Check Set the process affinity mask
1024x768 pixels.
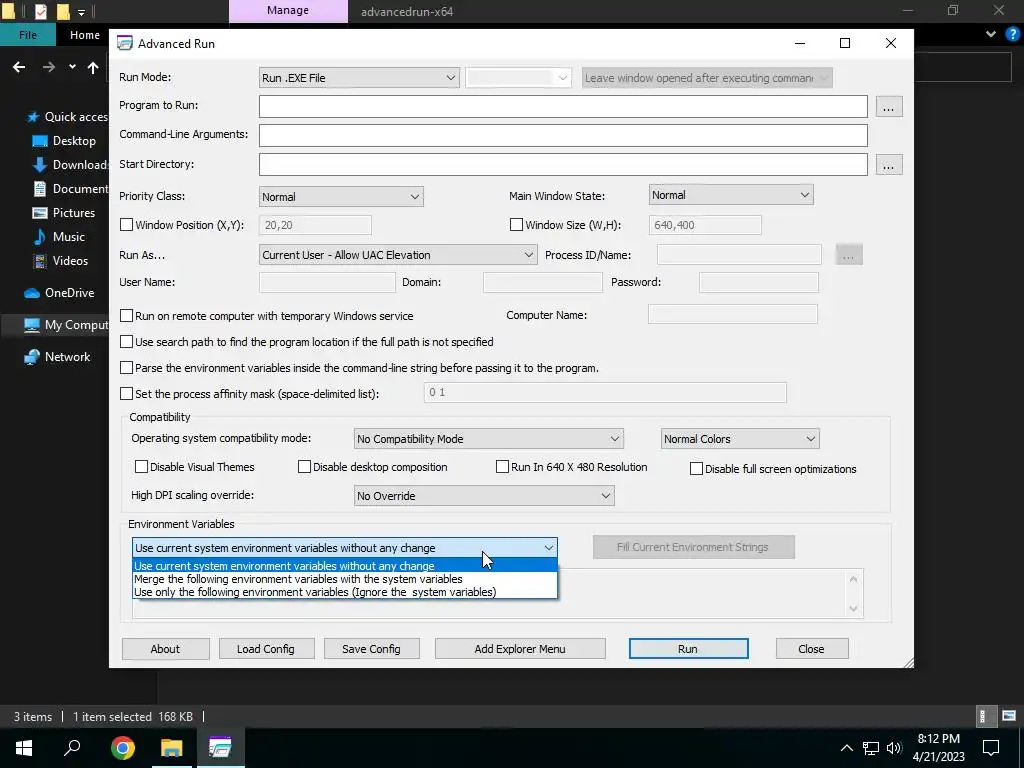(x=127, y=394)
